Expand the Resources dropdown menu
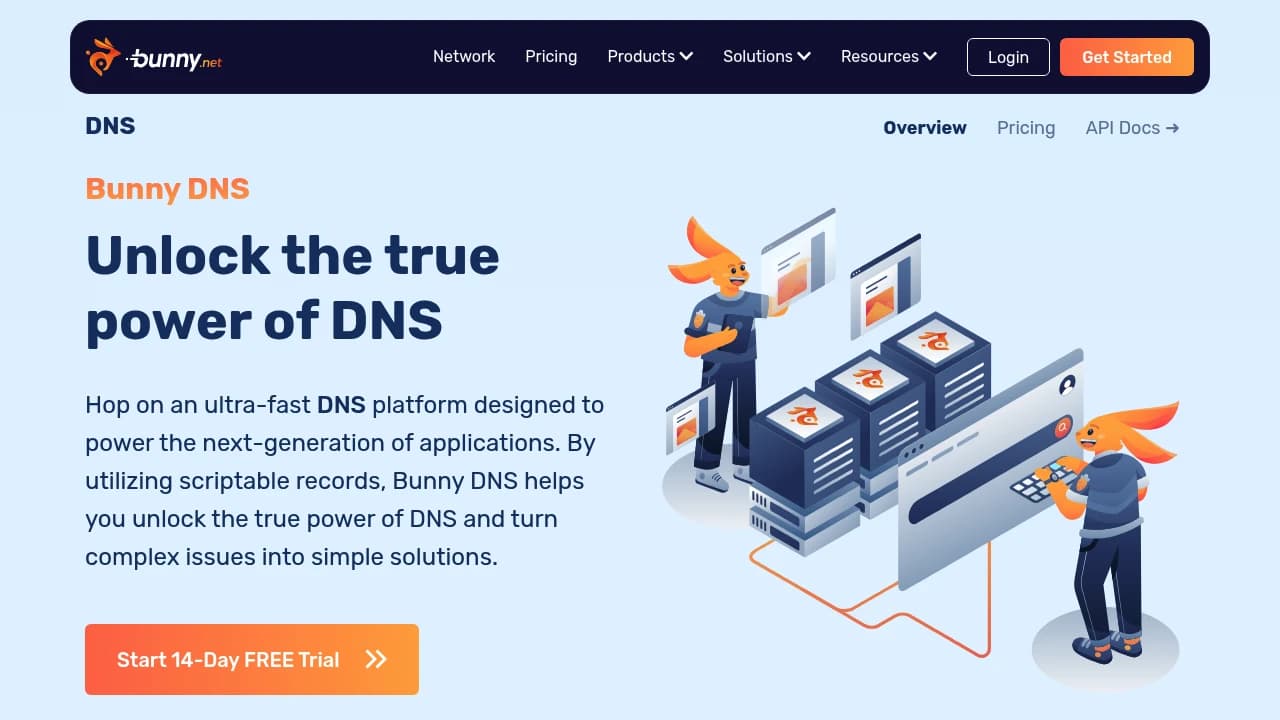 pos(889,56)
